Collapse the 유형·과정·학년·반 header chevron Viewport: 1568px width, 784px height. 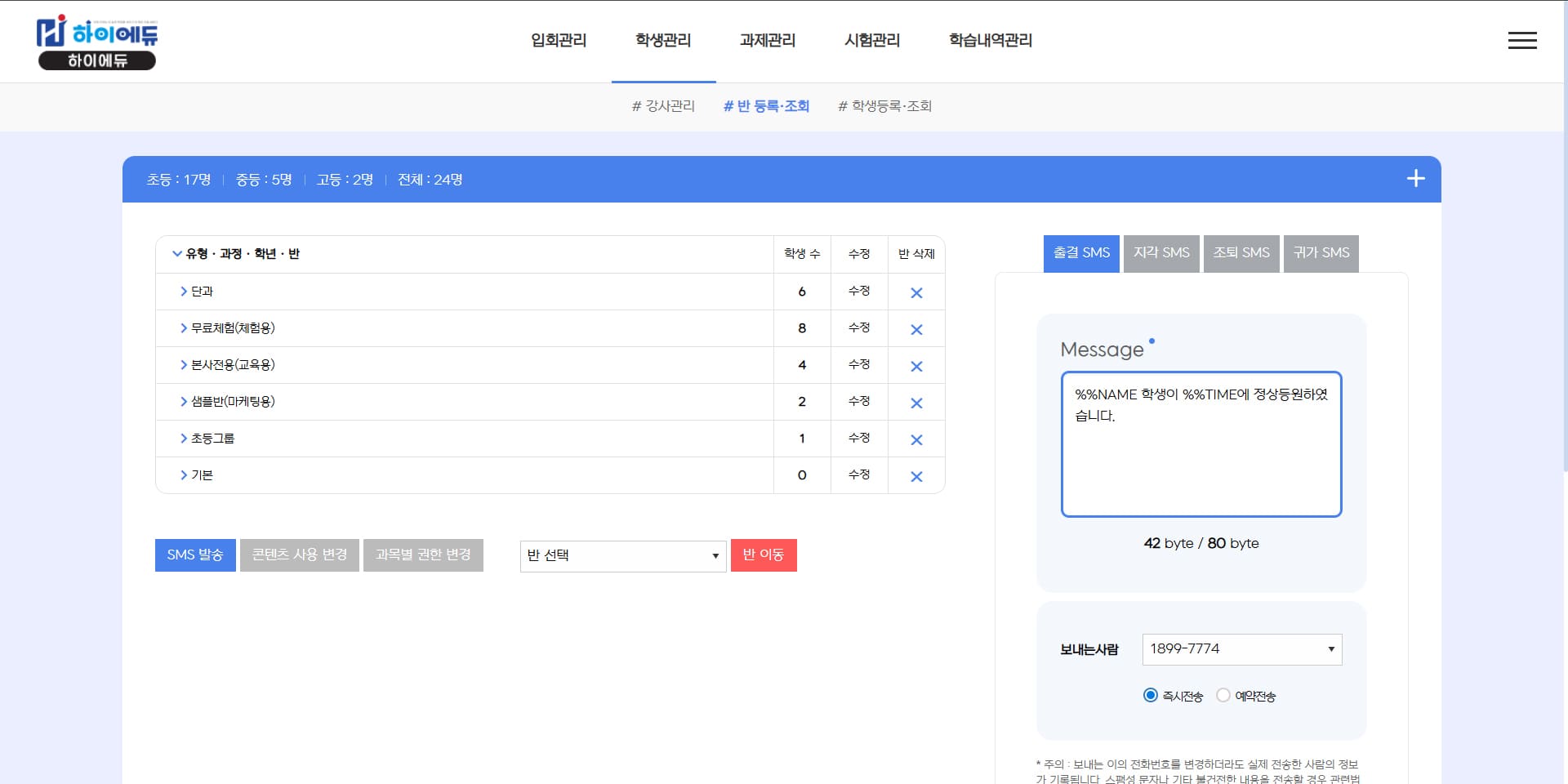point(176,254)
